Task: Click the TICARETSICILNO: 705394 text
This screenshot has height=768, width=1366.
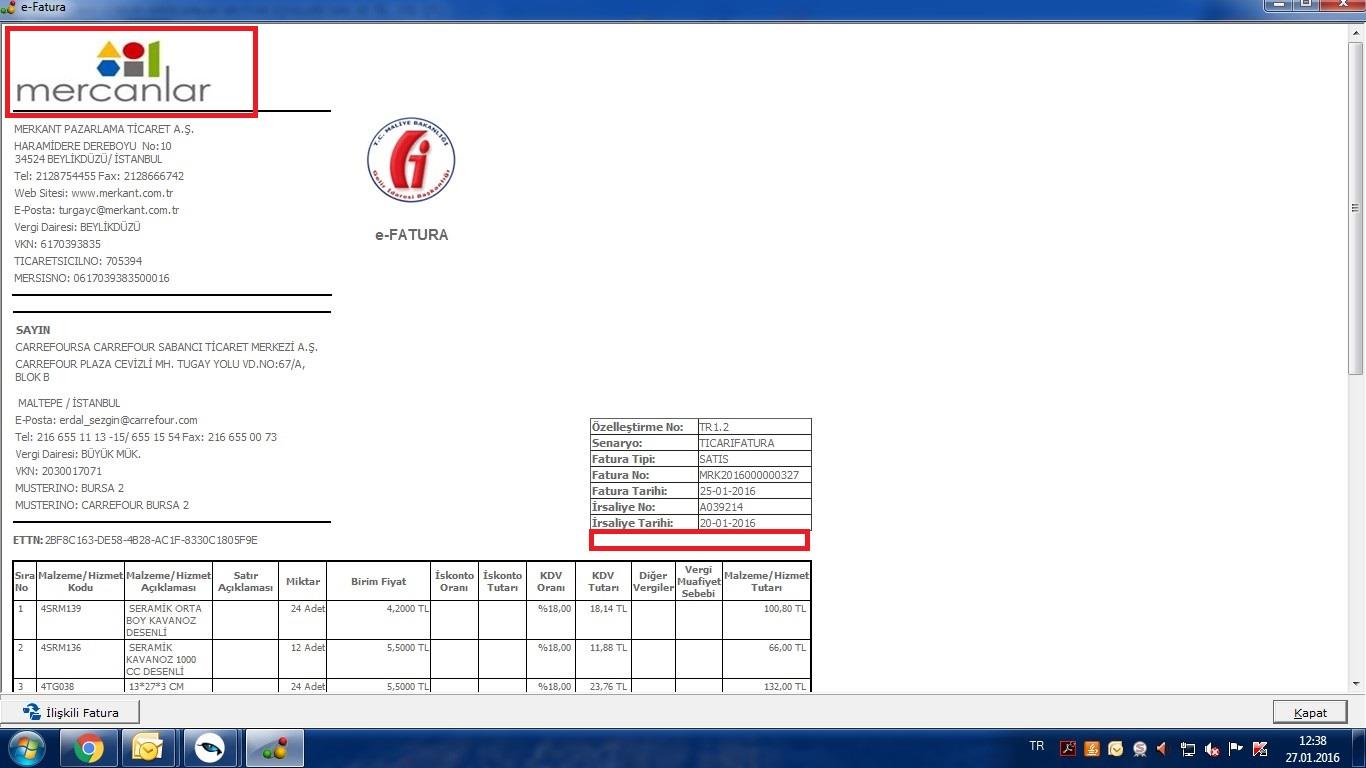Action: pos(78,261)
